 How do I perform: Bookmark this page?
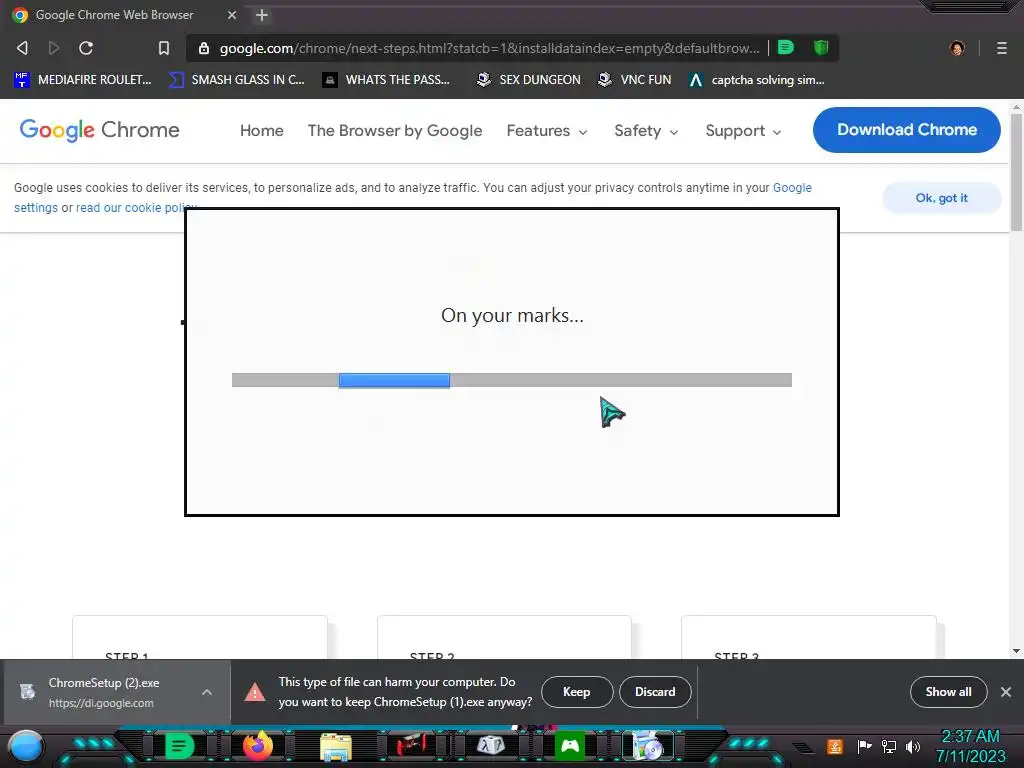pos(164,48)
